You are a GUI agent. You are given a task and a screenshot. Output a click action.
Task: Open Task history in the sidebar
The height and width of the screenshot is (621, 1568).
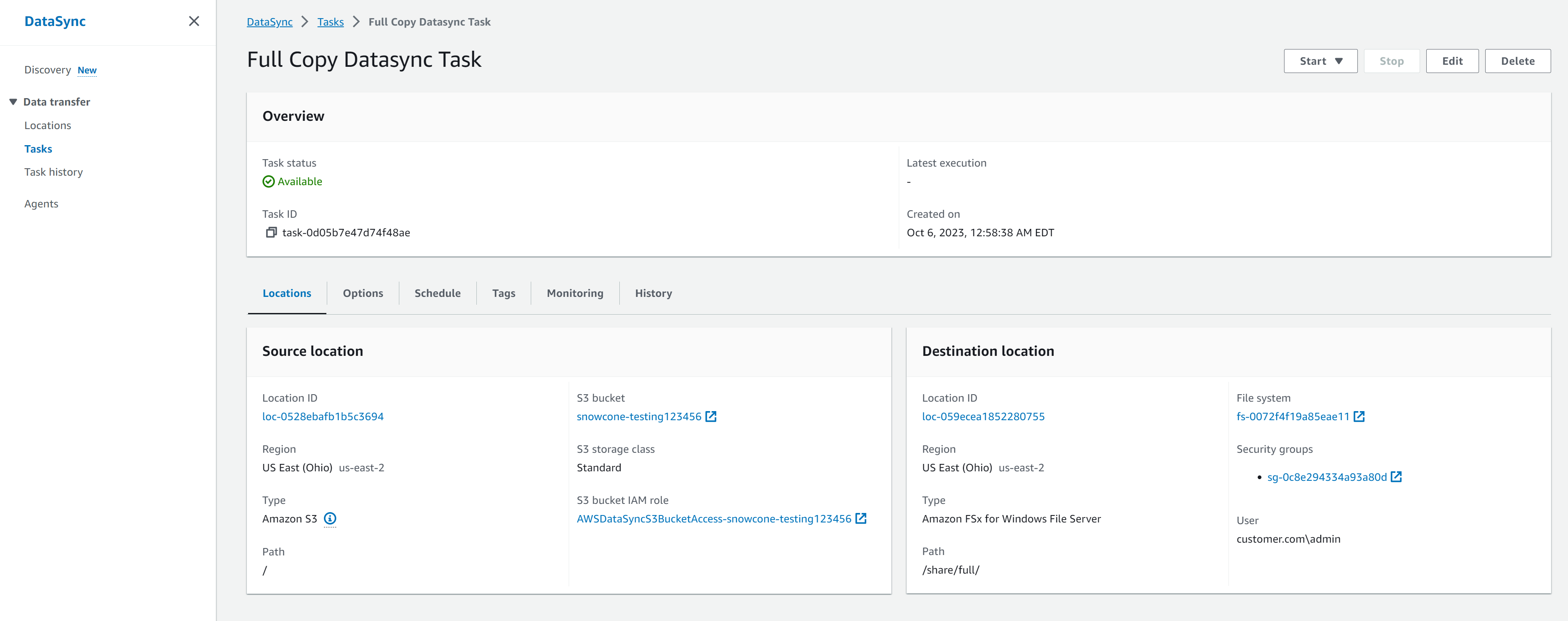pyautogui.click(x=54, y=172)
